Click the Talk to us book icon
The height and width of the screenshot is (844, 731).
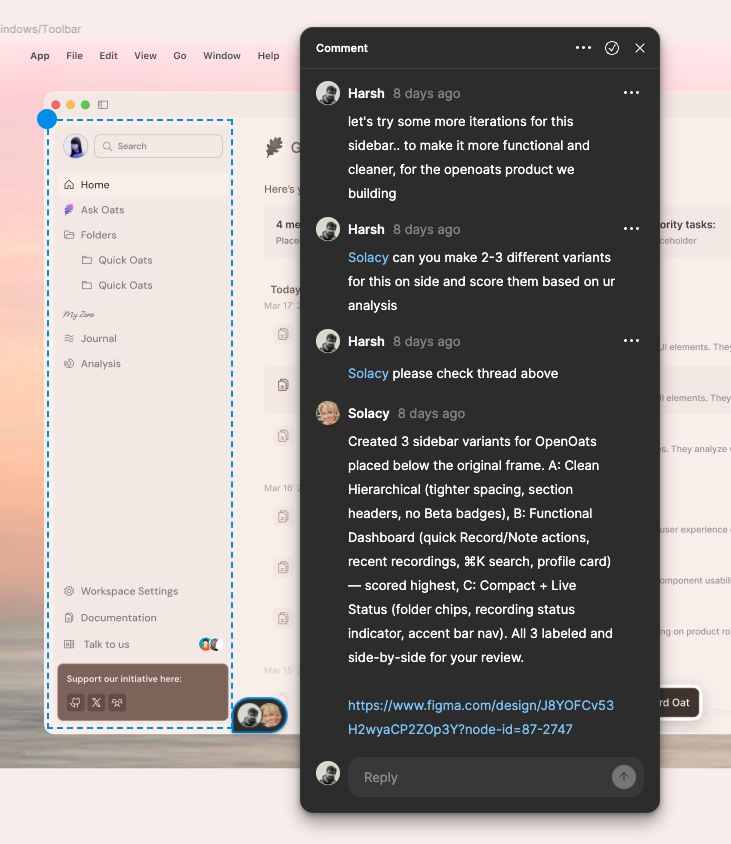[69, 644]
